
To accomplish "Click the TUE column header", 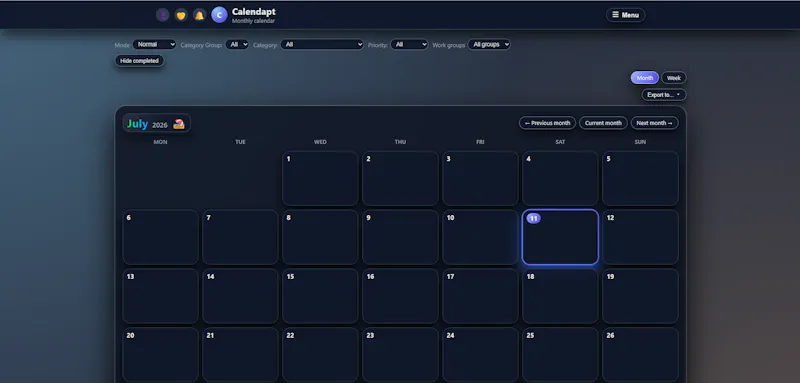I will (x=240, y=142).
